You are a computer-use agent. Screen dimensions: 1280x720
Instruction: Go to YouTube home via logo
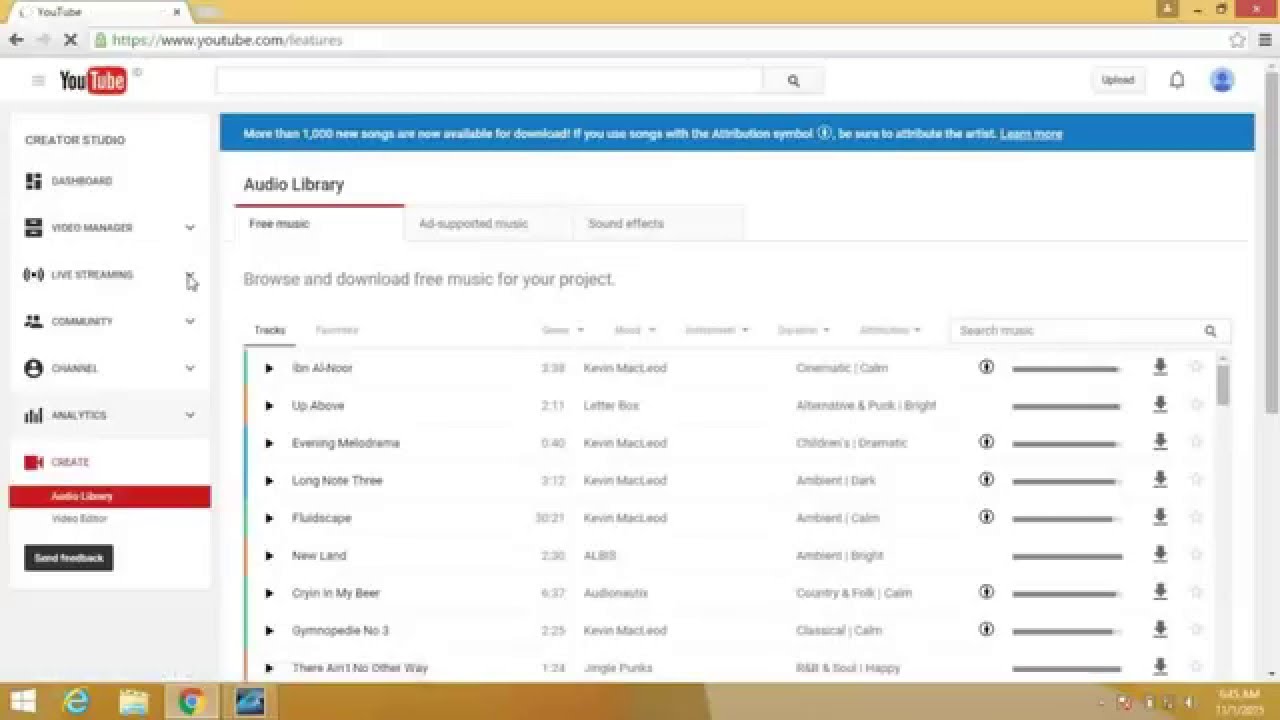pos(93,81)
